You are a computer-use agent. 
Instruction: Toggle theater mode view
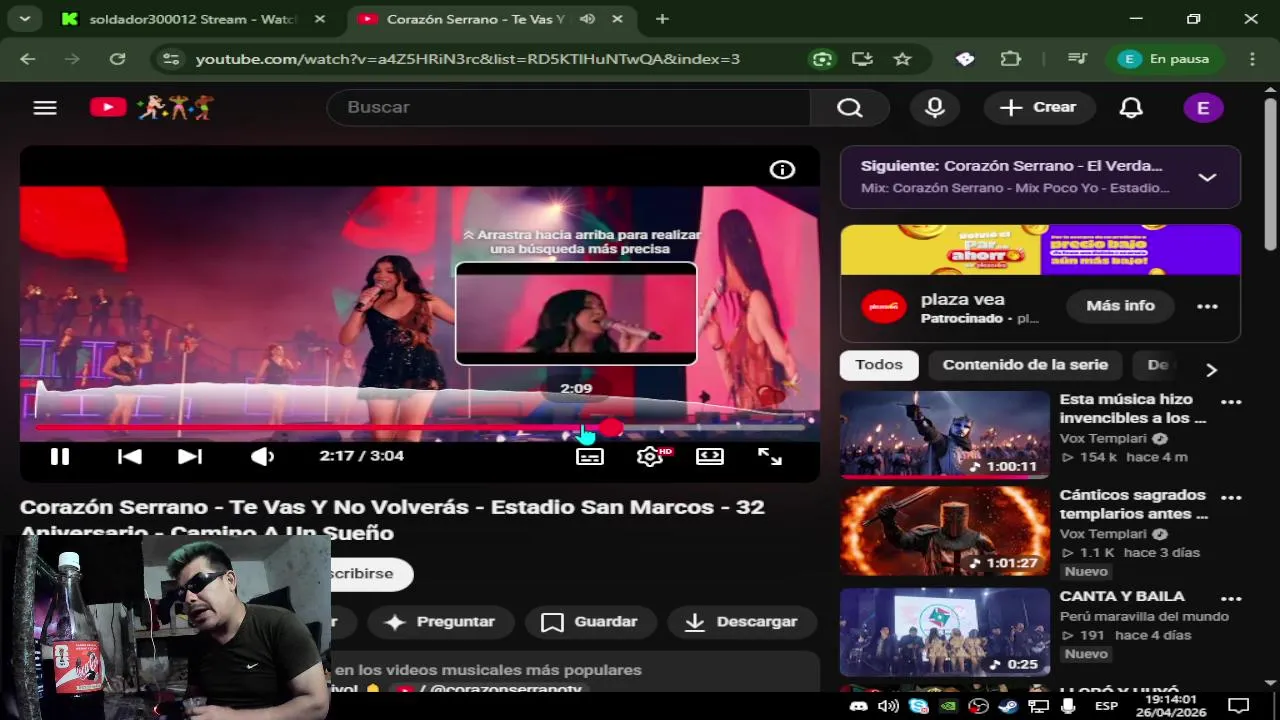710,456
